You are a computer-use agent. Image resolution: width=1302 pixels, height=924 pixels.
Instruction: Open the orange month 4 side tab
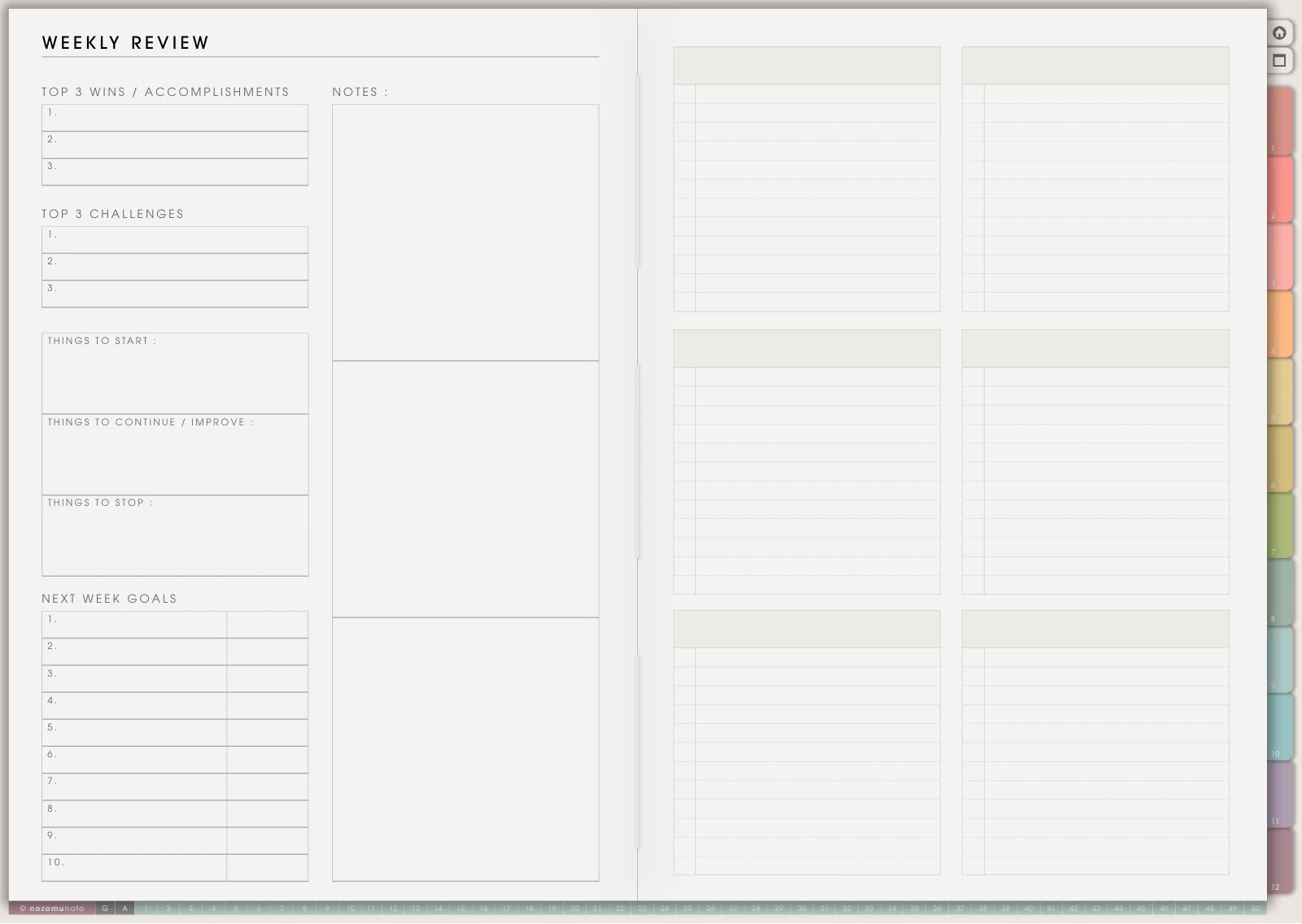coord(1280,323)
